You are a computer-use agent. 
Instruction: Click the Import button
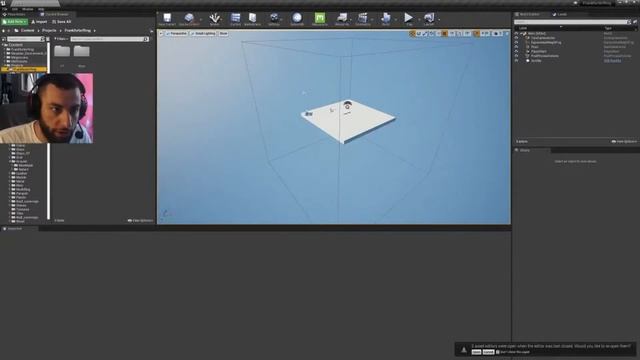pyautogui.click(x=40, y=22)
